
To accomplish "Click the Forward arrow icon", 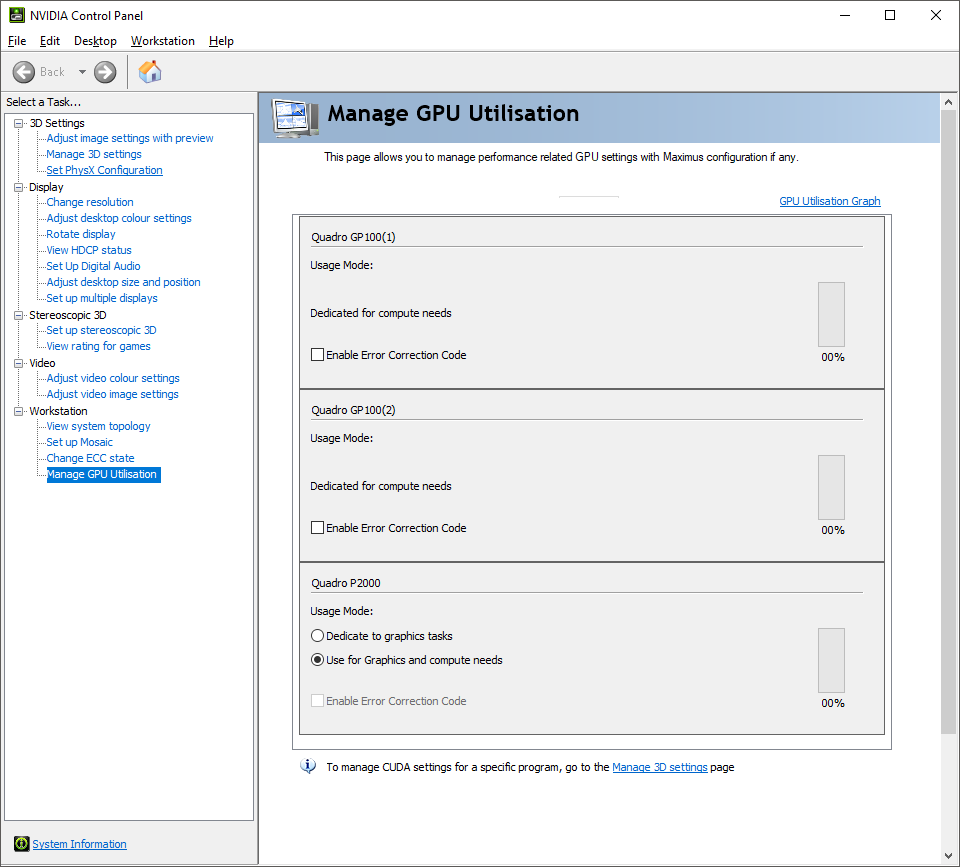I will click(x=105, y=72).
